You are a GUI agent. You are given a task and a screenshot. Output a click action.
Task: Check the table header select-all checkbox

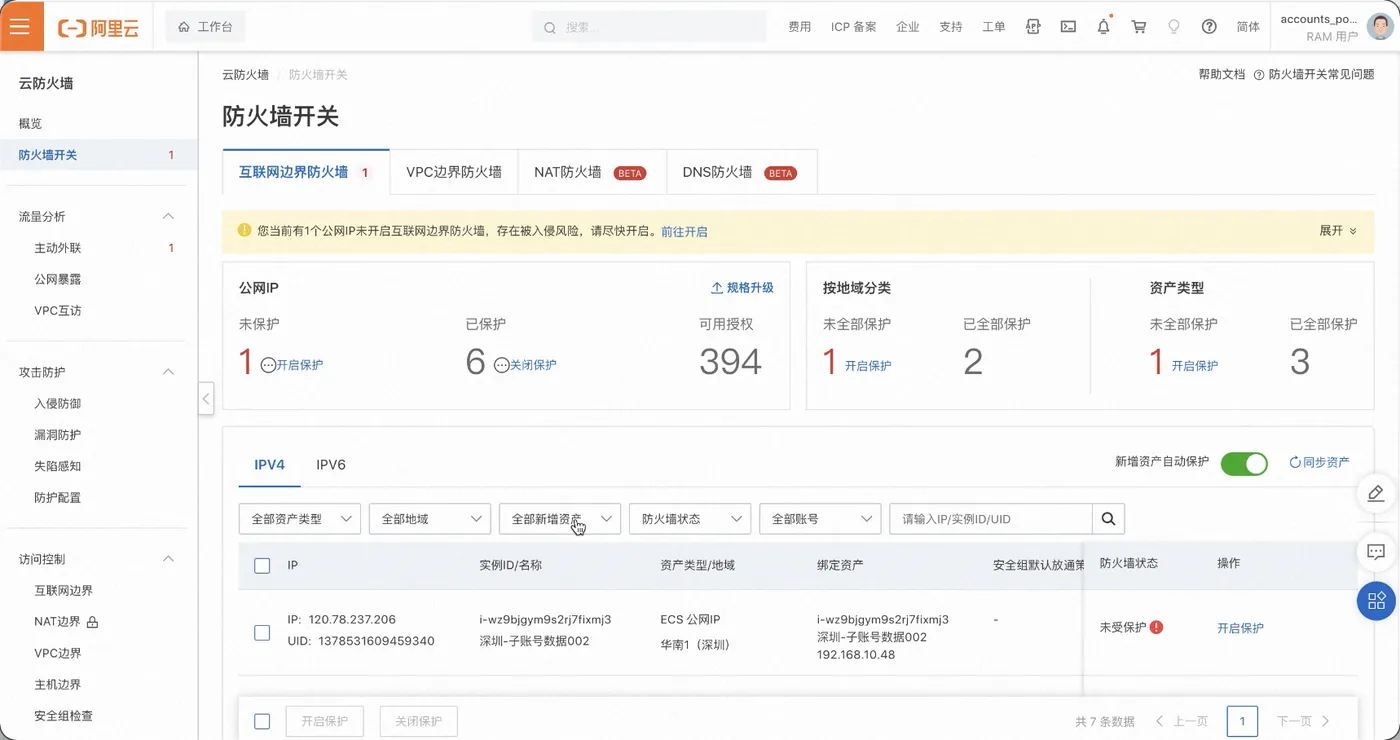pyautogui.click(x=262, y=566)
